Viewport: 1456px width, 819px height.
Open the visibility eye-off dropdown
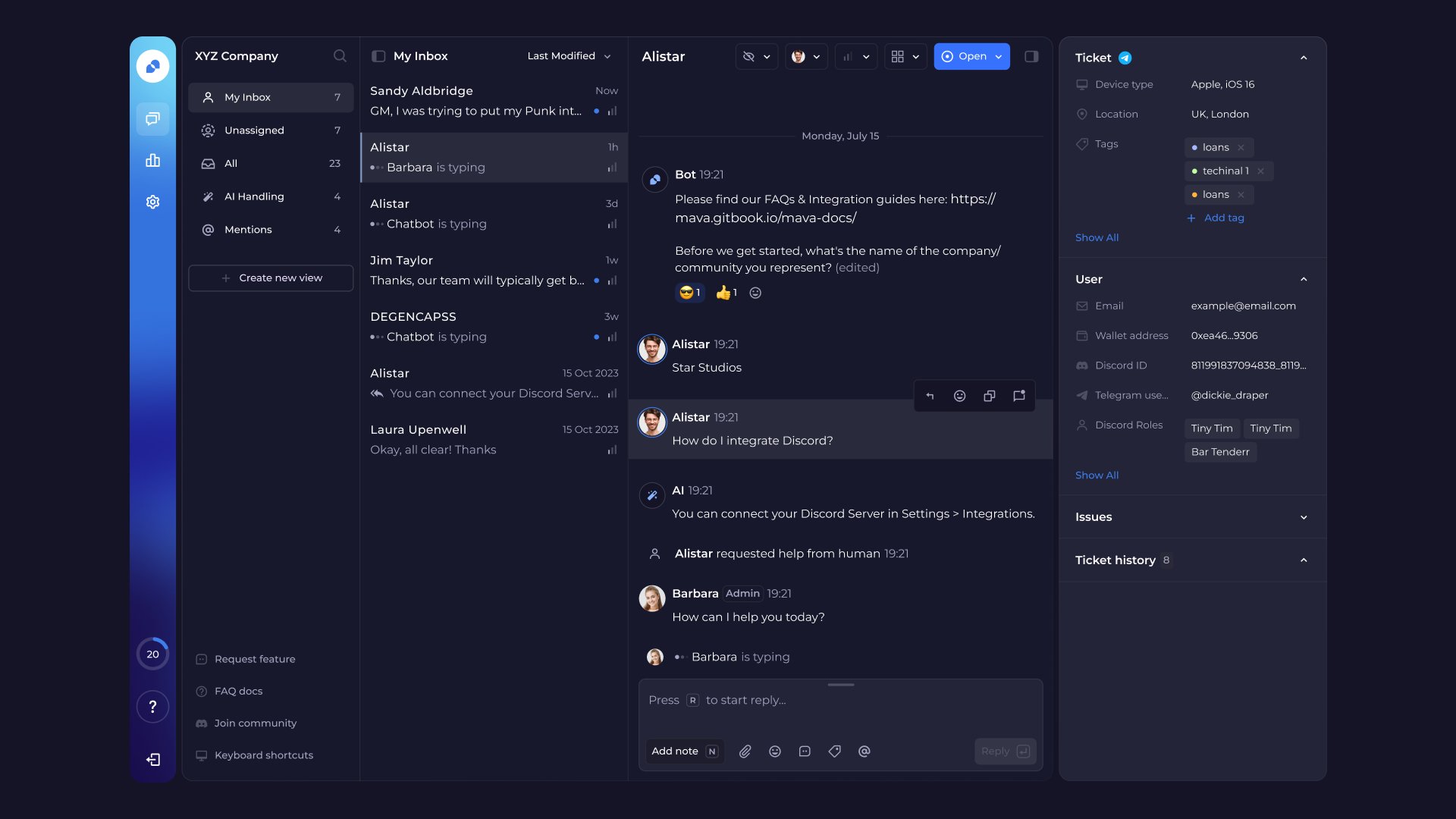coord(757,56)
